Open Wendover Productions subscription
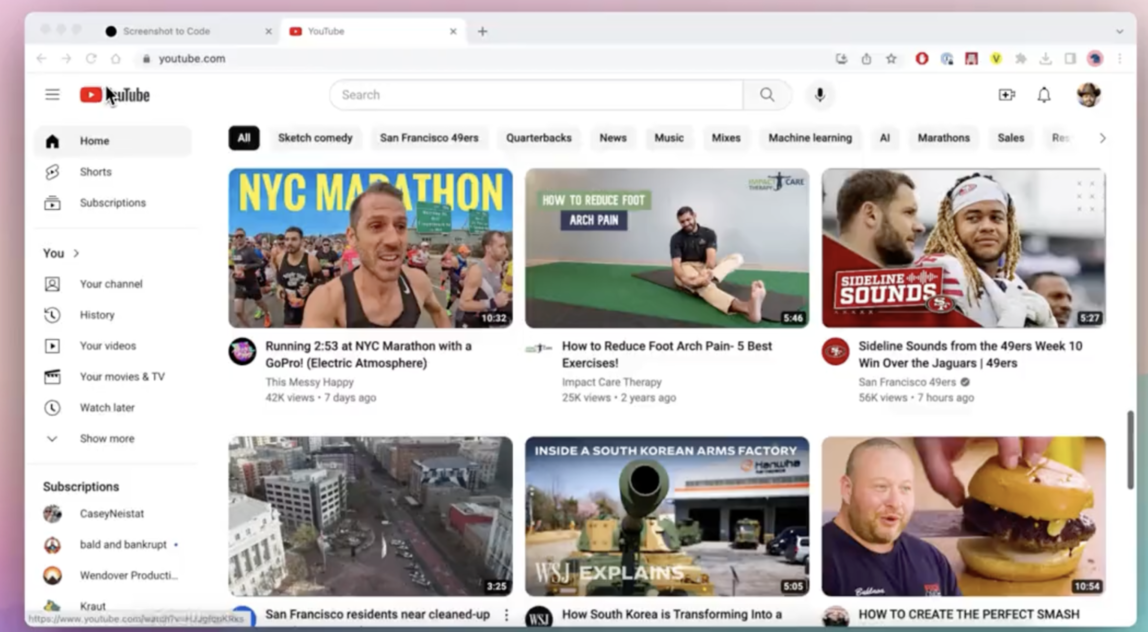 pyautogui.click(x=113, y=575)
